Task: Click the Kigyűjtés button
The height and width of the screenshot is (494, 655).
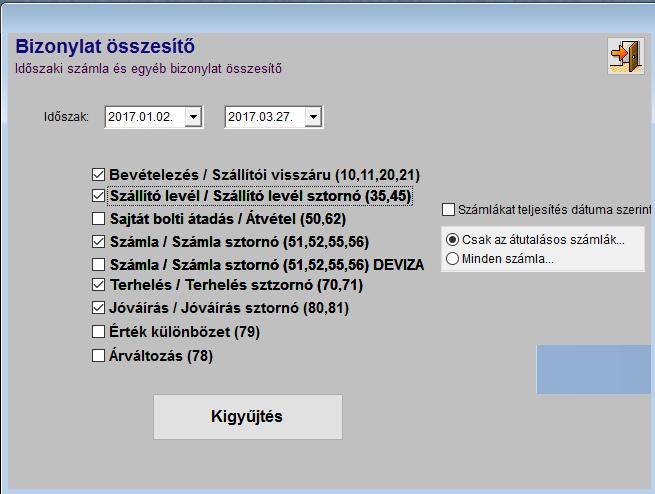Action: pos(248,417)
